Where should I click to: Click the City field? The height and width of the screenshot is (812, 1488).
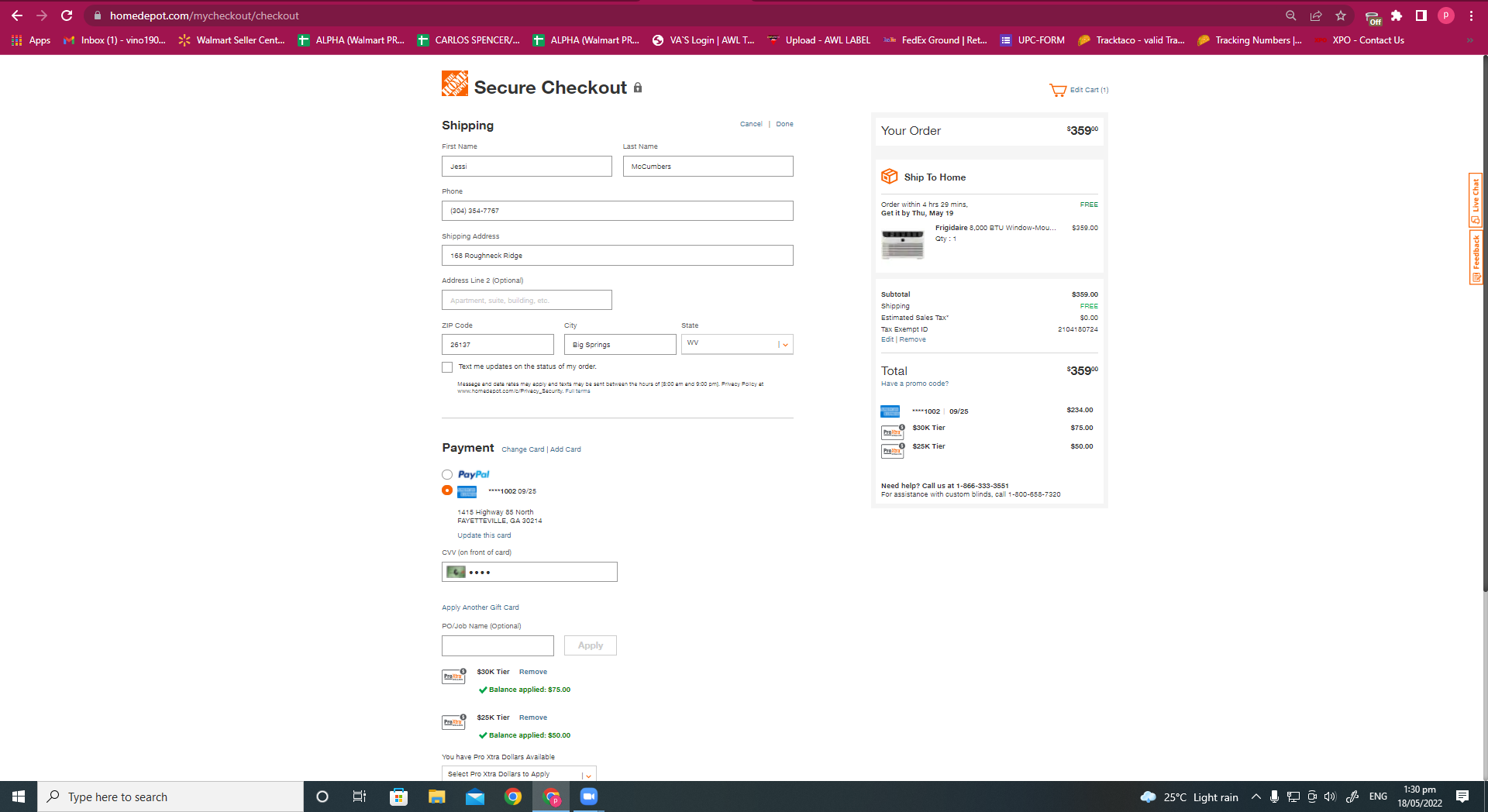(620, 344)
